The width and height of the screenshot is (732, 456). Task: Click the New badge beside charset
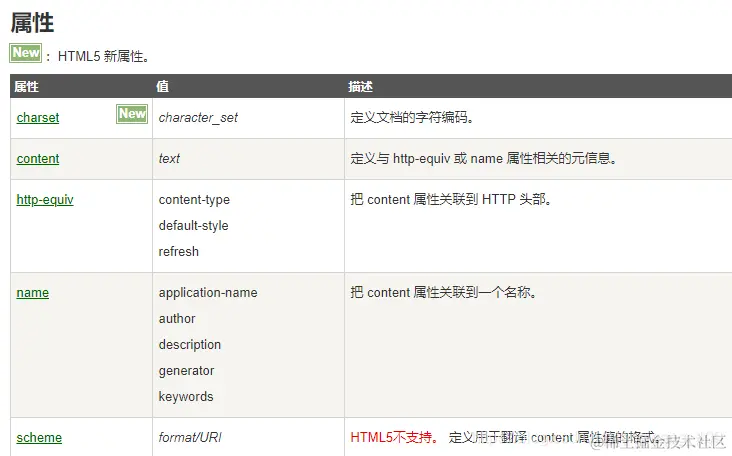coord(132,114)
